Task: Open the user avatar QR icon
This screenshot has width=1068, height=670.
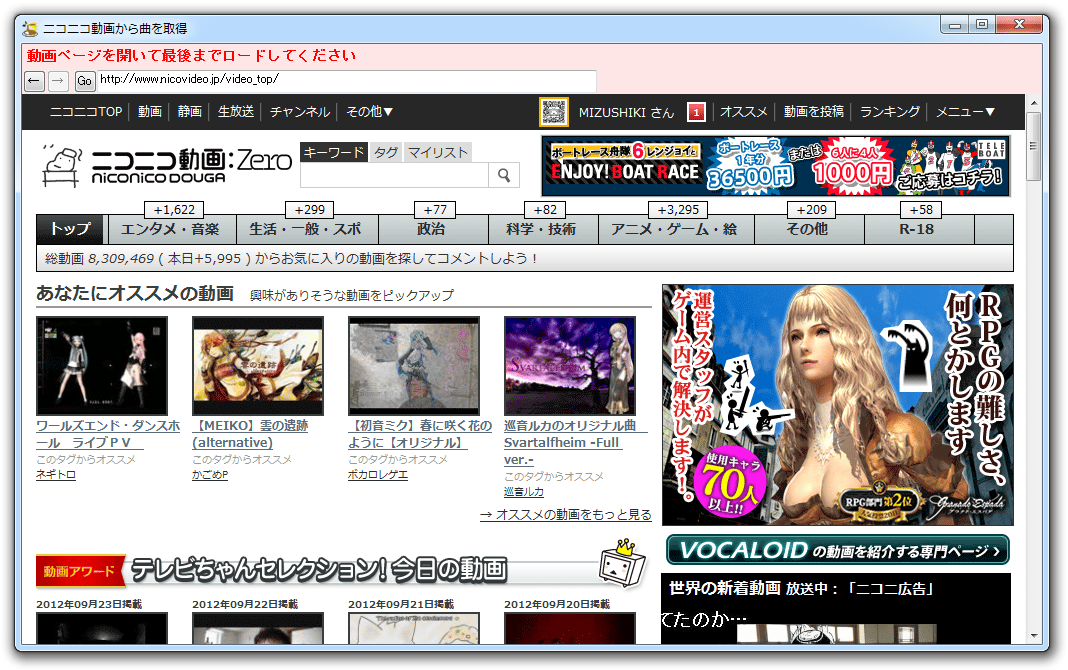Action: tap(554, 112)
